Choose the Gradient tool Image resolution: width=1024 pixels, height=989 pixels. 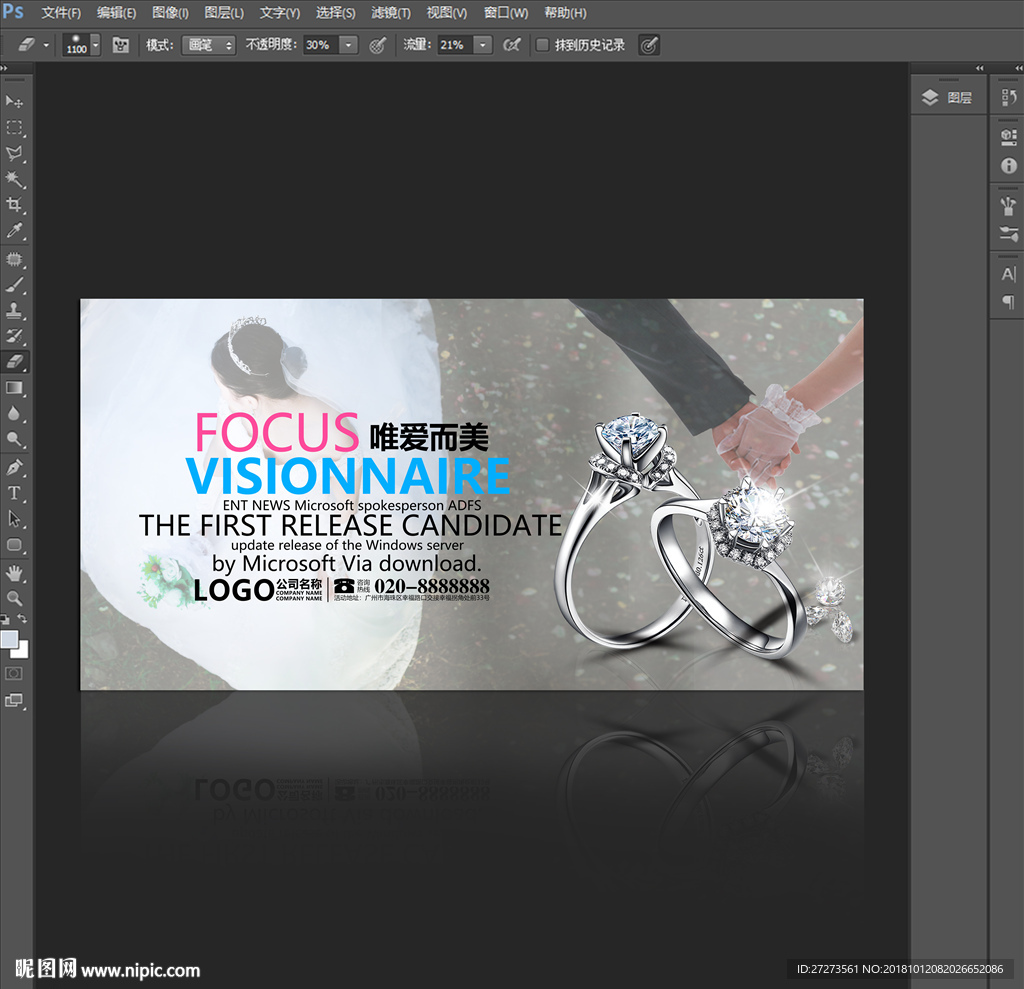pos(15,387)
